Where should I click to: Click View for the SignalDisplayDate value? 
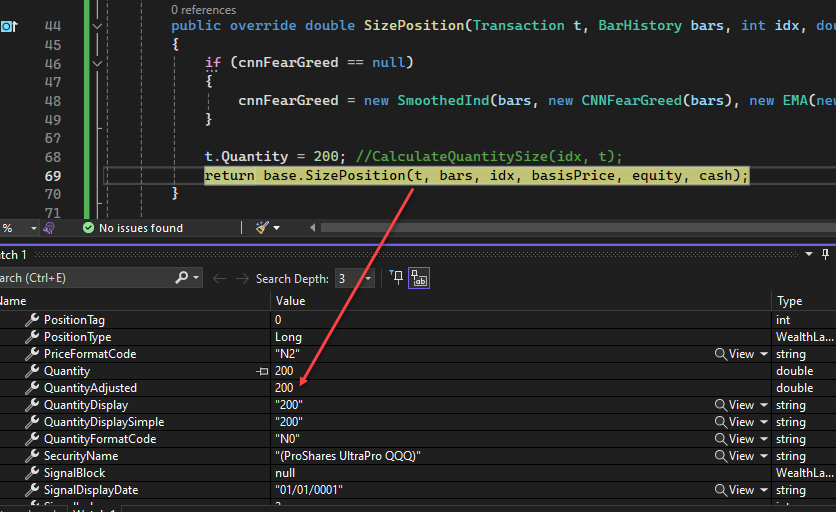pyautogui.click(x=740, y=490)
